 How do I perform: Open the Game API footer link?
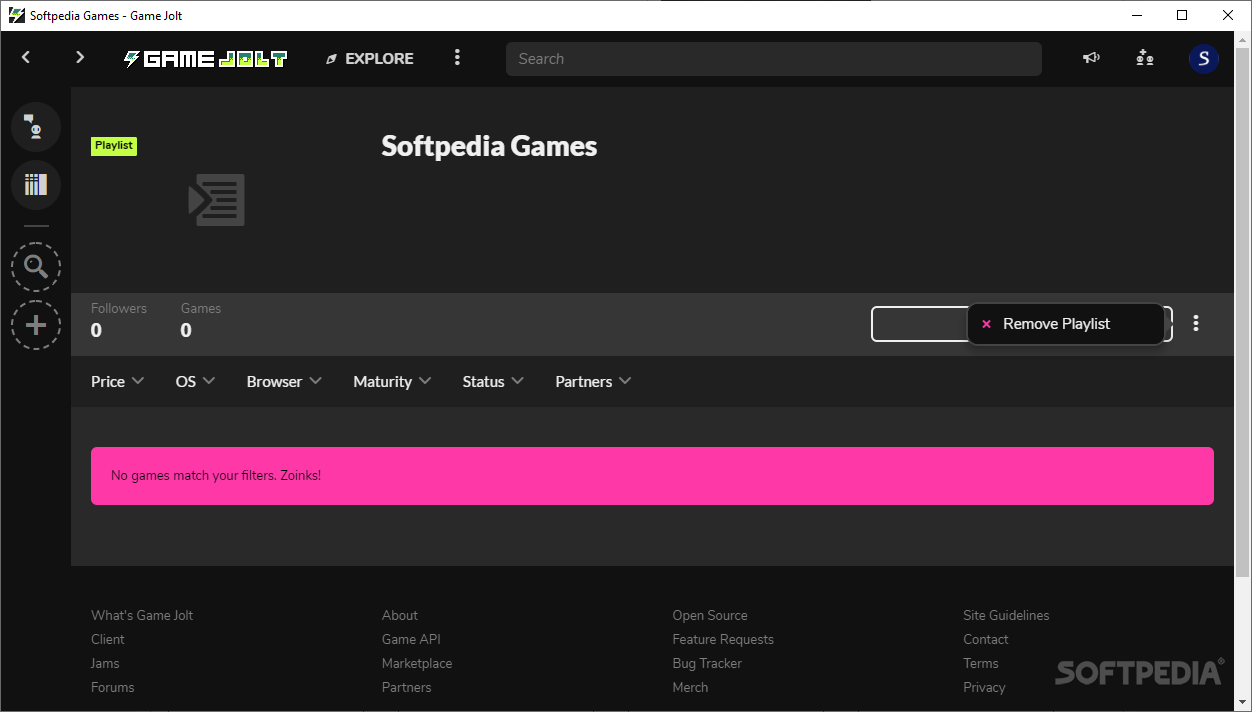click(411, 639)
